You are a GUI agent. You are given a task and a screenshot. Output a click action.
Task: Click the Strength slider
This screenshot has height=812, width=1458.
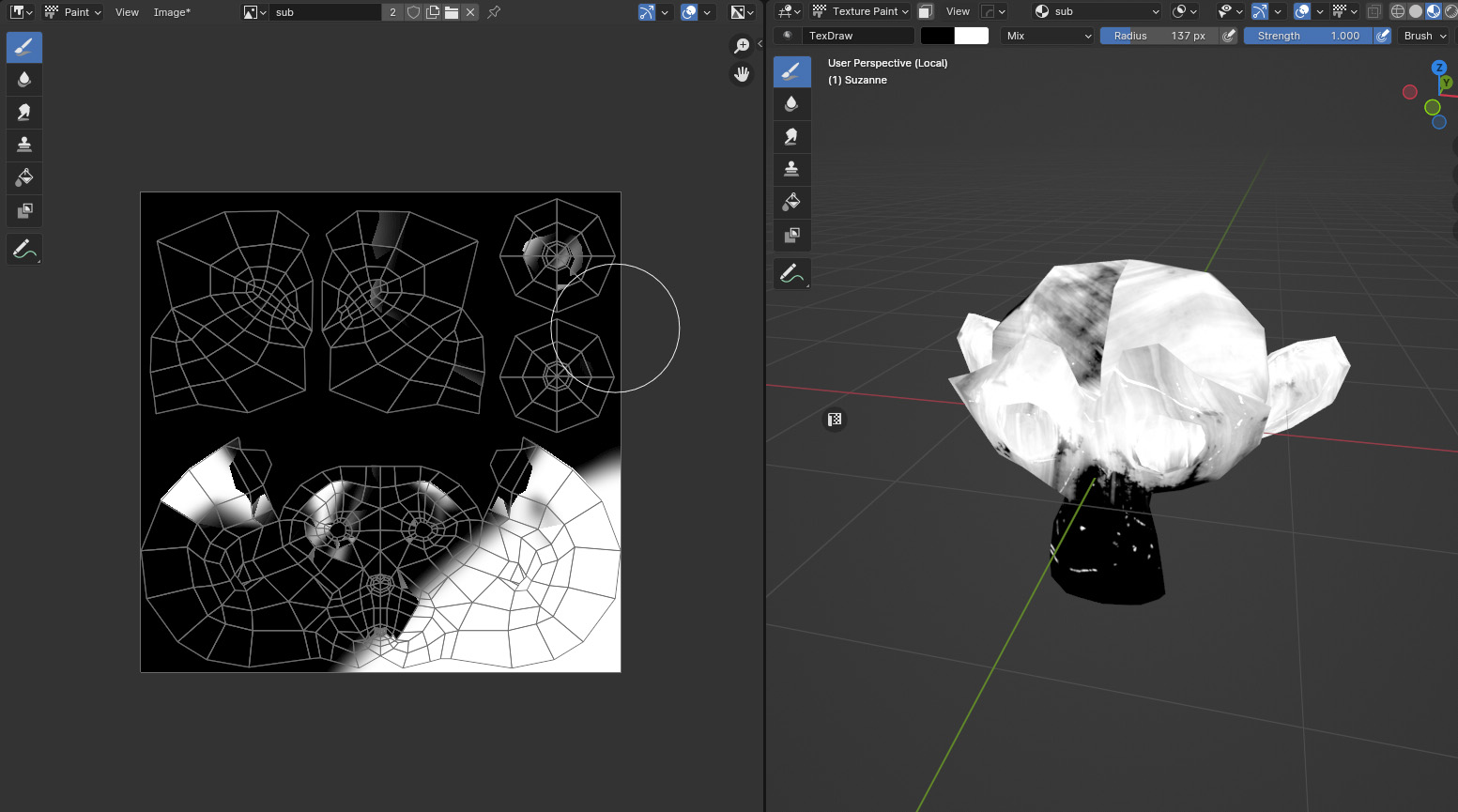1308,36
